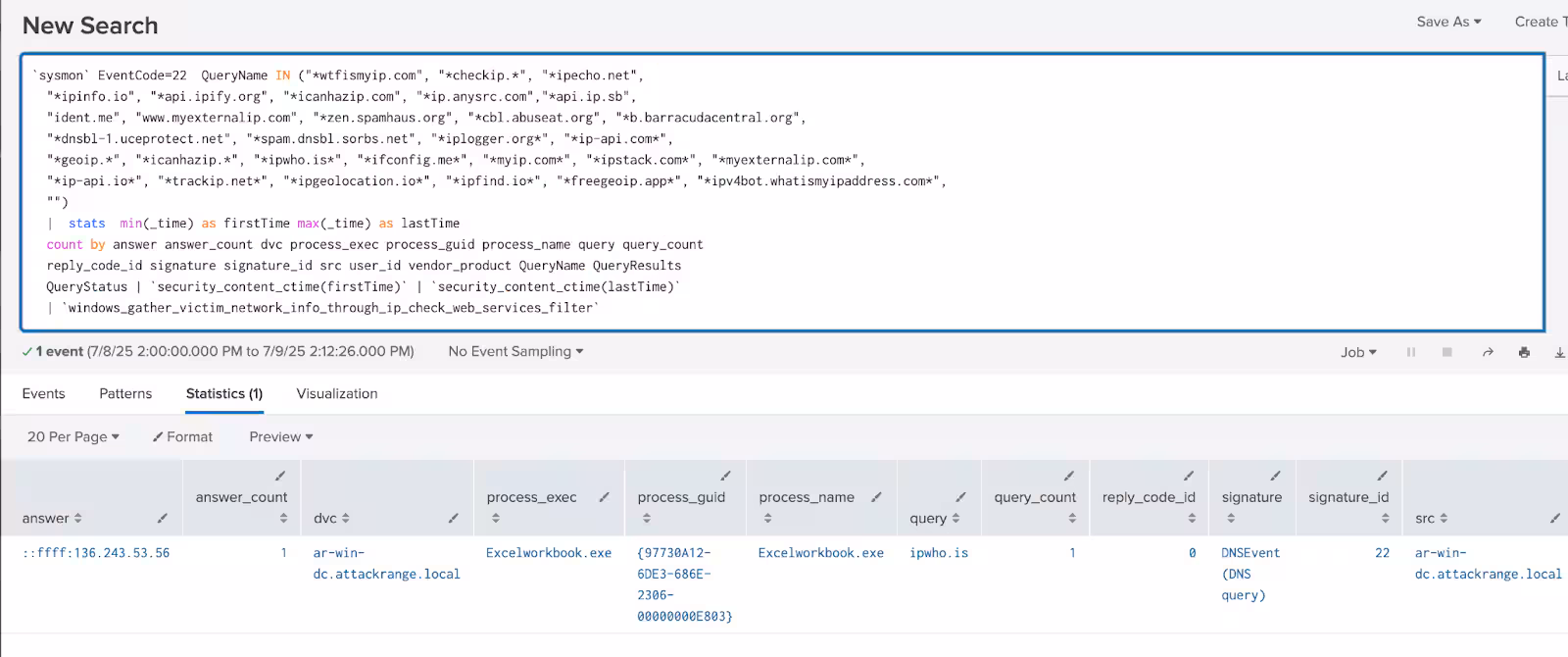Open the Visualization tab
Image resolution: width=1568 pixels, height=657 pixels.
337,393
